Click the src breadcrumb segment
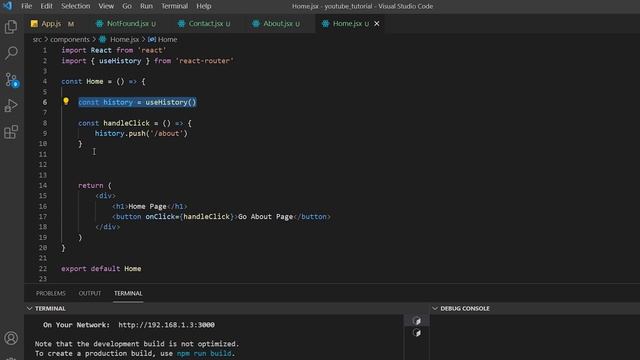 tap(37, 40)
